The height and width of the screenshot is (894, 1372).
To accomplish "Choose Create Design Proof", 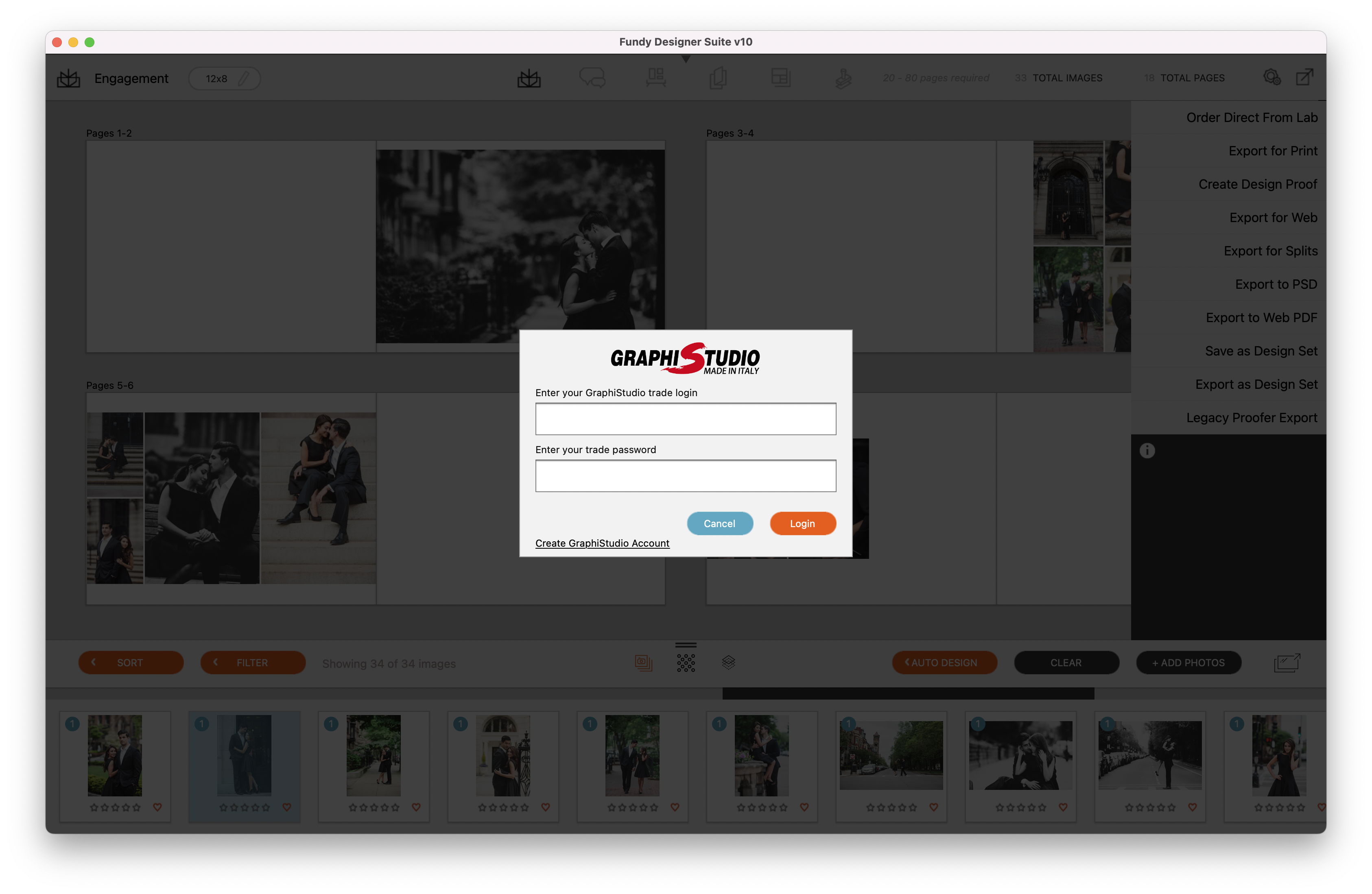I will (x=1228, y=184).
